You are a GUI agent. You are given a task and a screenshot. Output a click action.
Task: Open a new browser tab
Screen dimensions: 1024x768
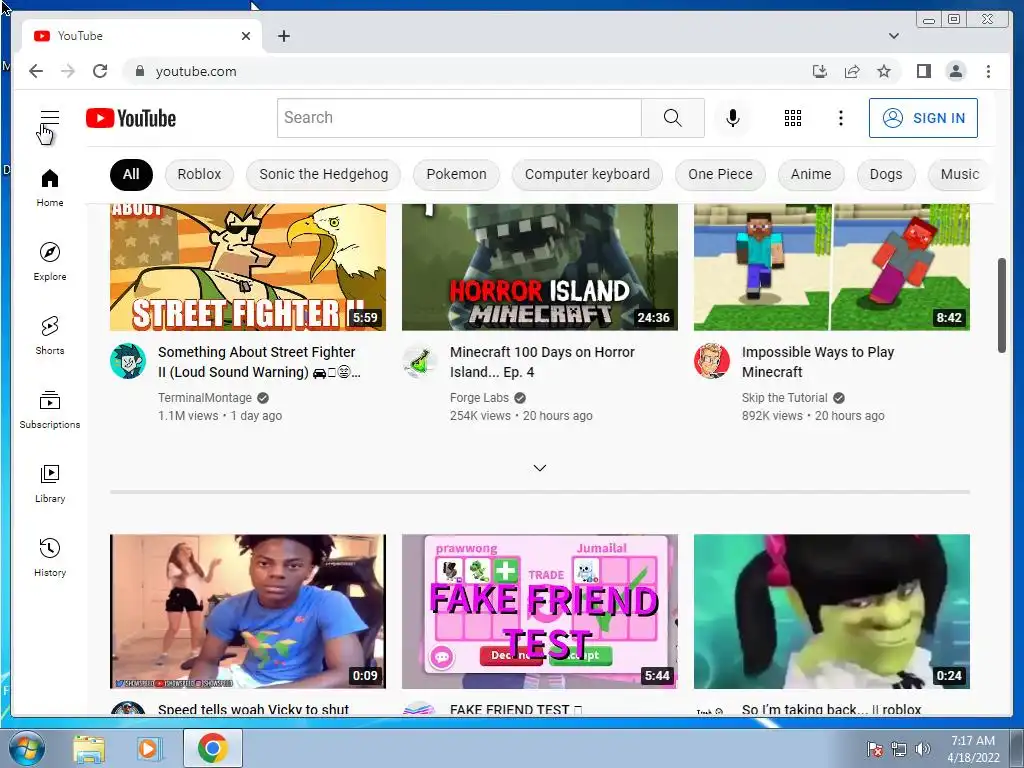(x=283, y=36)
